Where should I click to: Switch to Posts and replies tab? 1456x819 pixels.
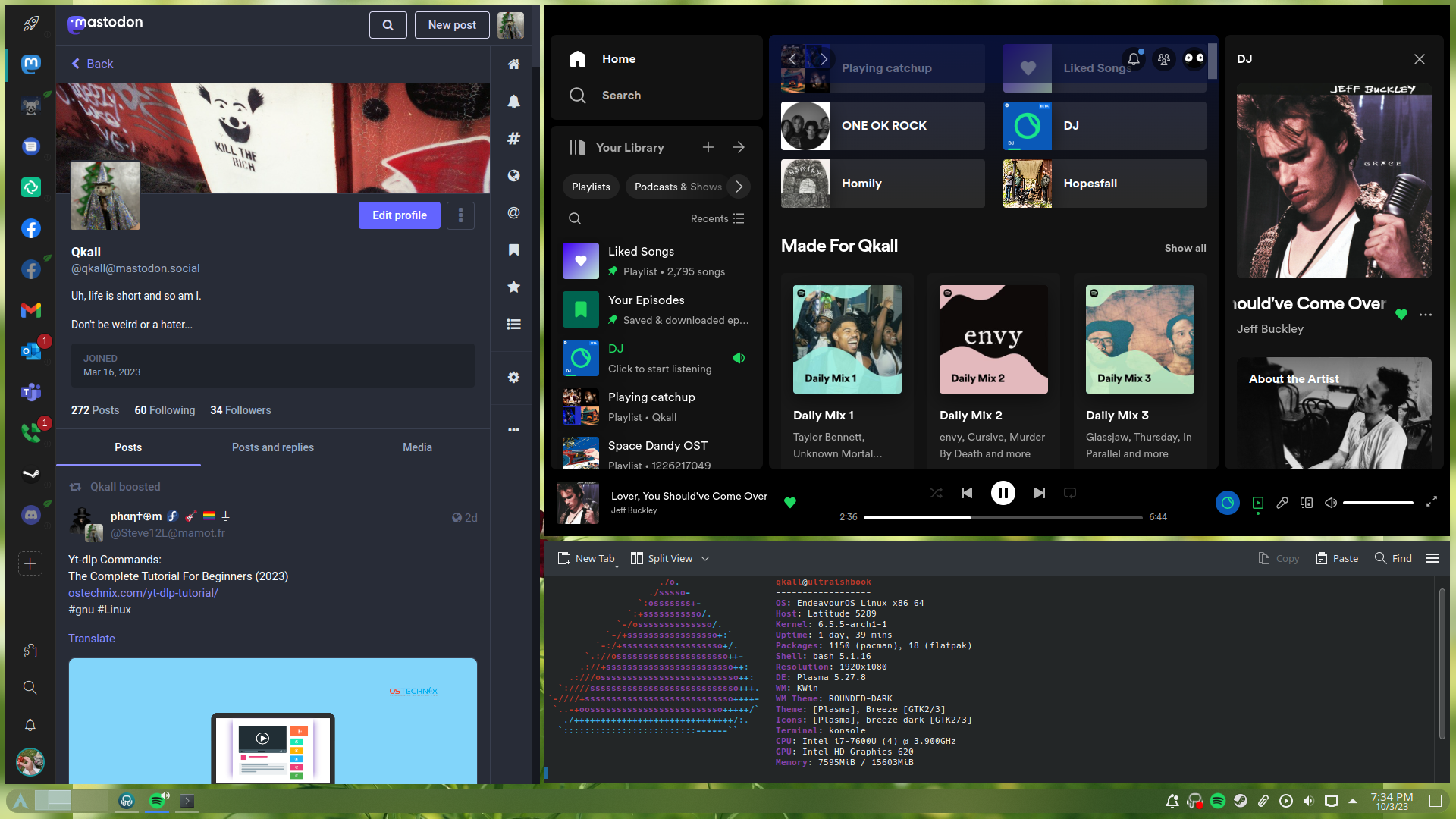(x=273, y=447)
